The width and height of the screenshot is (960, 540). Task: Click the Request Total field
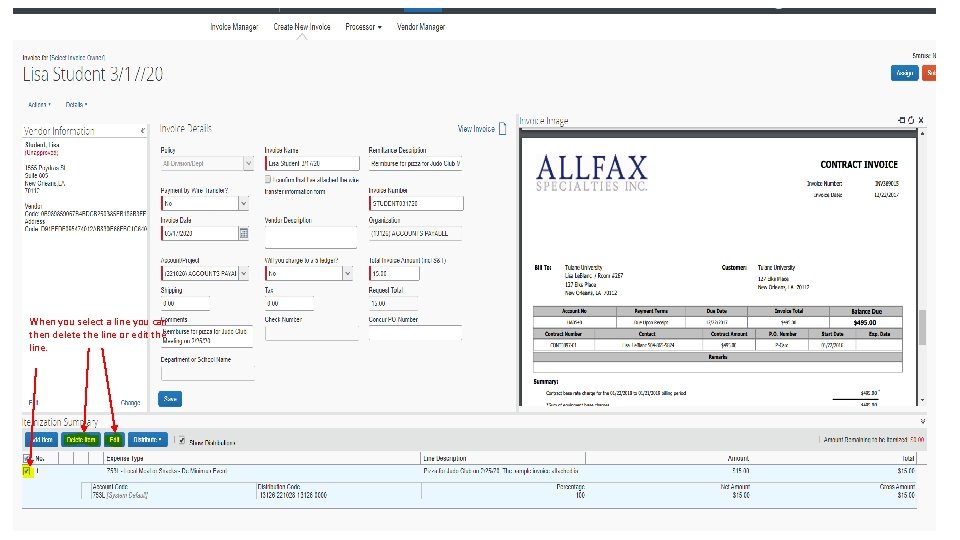click(393, 303)
